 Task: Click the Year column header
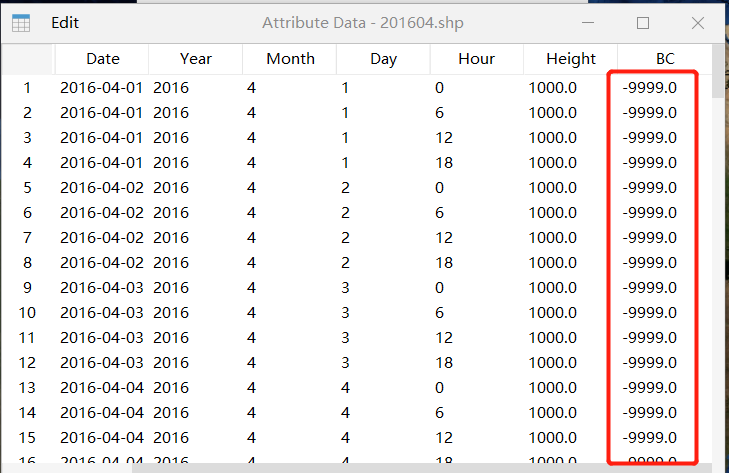[x=196, y=59]
